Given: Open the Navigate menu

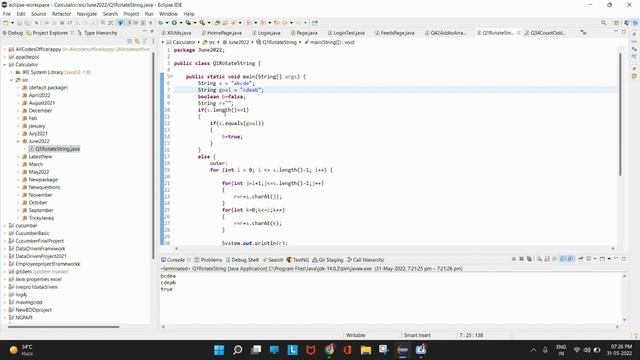Looking at the screenshot, I should tap(87, 14).
